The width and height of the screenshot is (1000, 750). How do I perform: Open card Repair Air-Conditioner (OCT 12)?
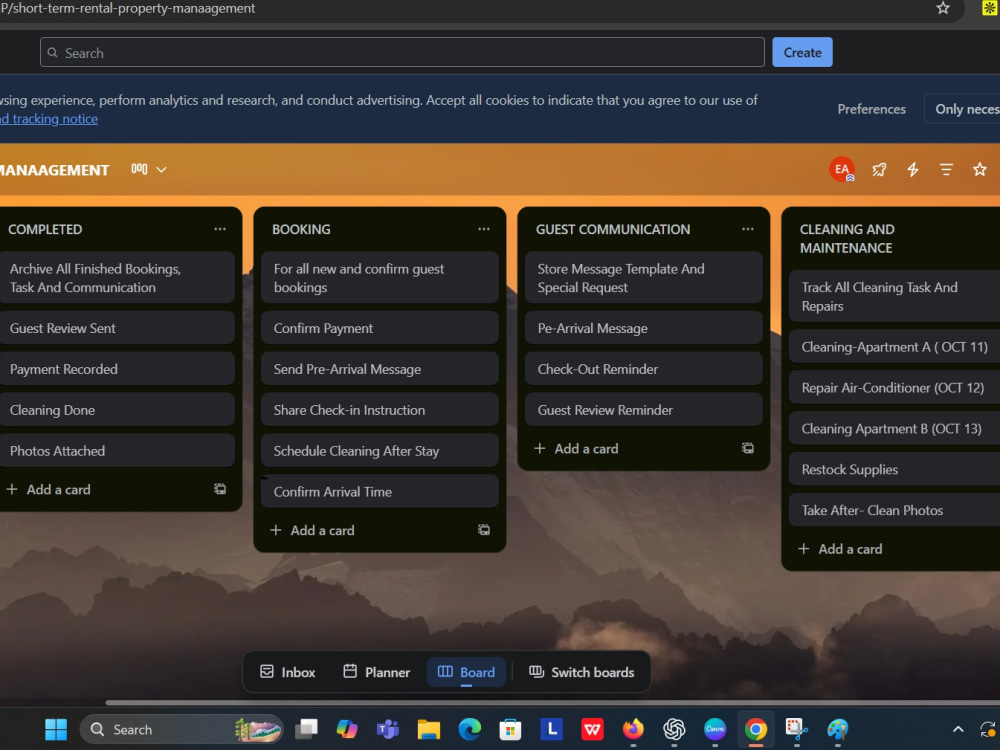(894, 387)
